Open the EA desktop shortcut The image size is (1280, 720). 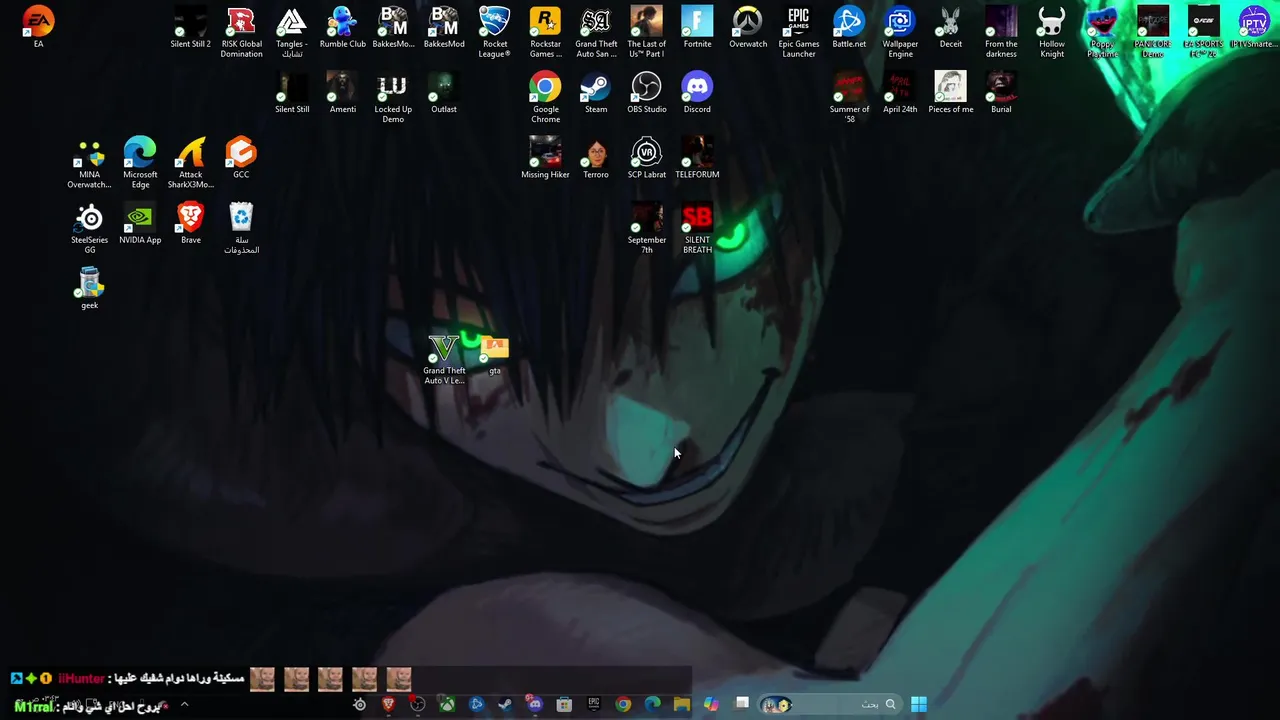38,27
